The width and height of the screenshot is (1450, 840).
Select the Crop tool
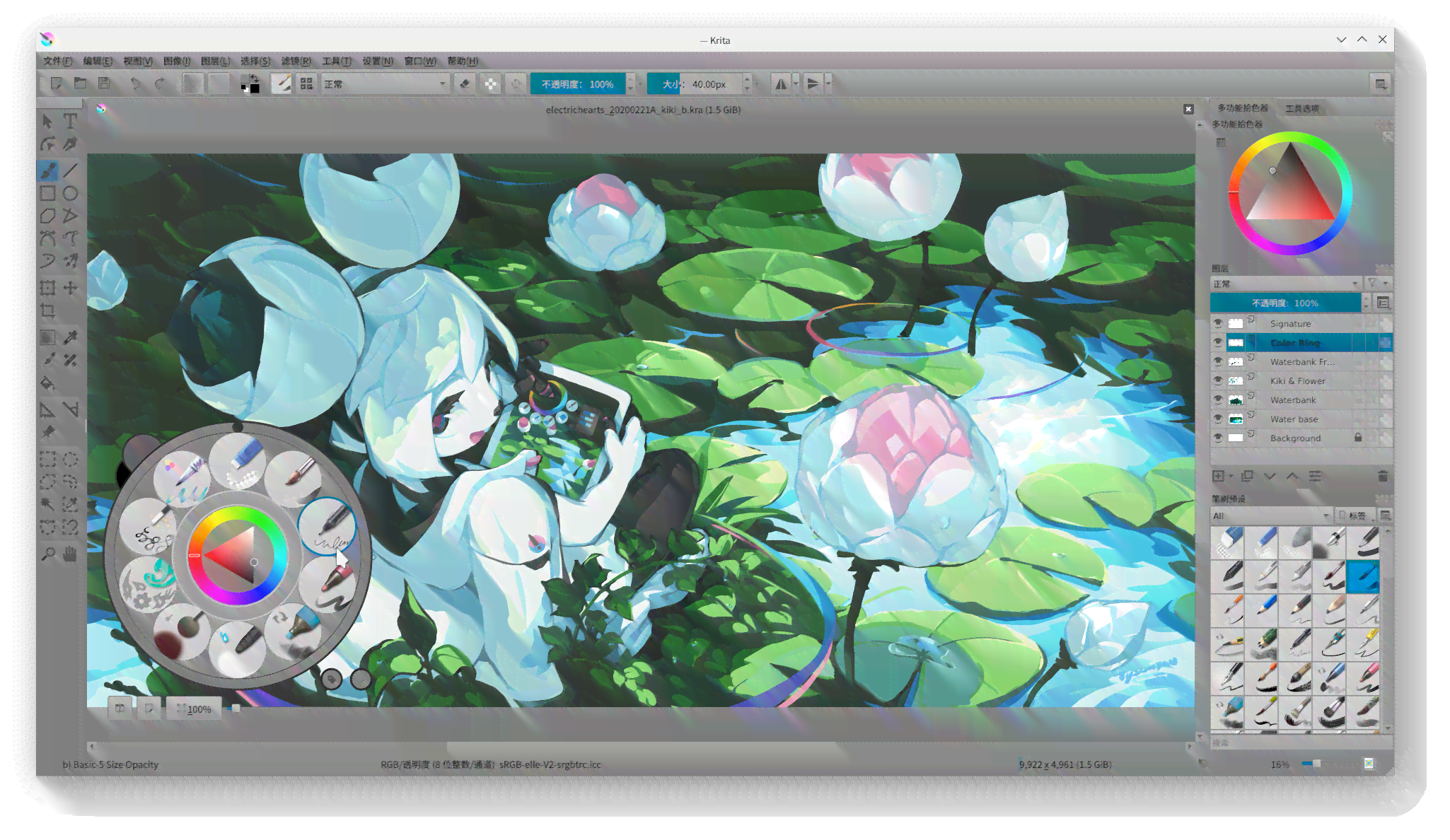47,310
